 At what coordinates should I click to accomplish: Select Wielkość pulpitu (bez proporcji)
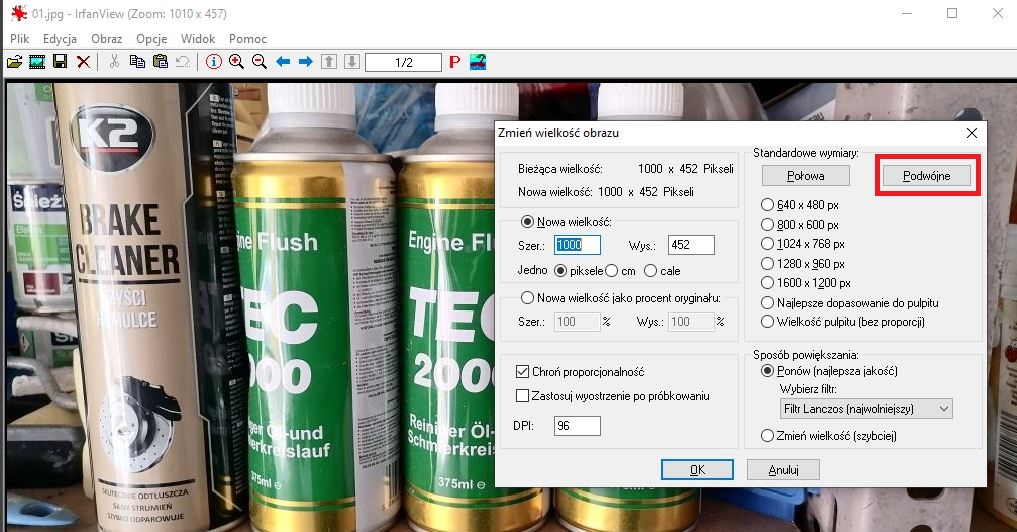coord(767,322)
